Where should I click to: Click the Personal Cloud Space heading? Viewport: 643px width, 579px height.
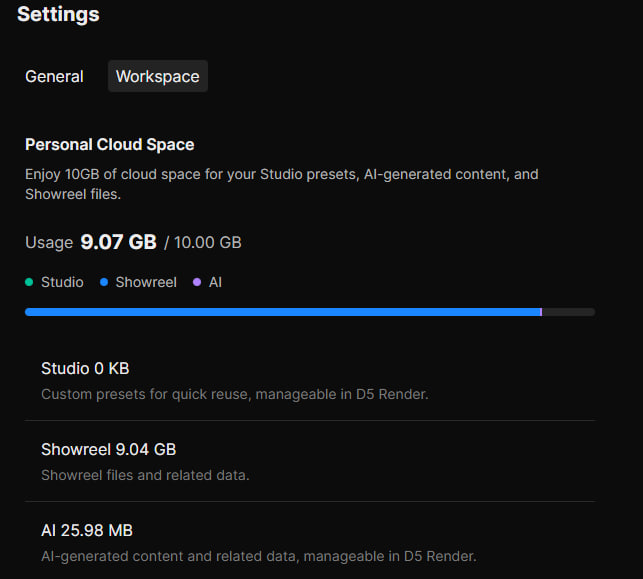pos(109,144)
